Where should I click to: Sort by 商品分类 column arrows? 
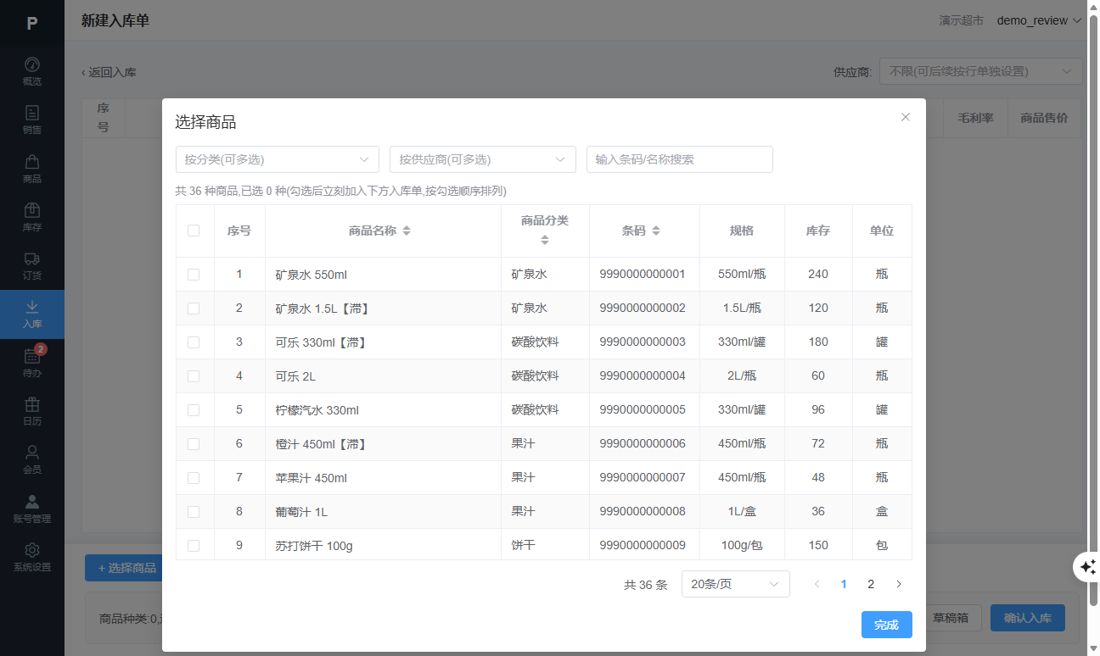point(544,240)
